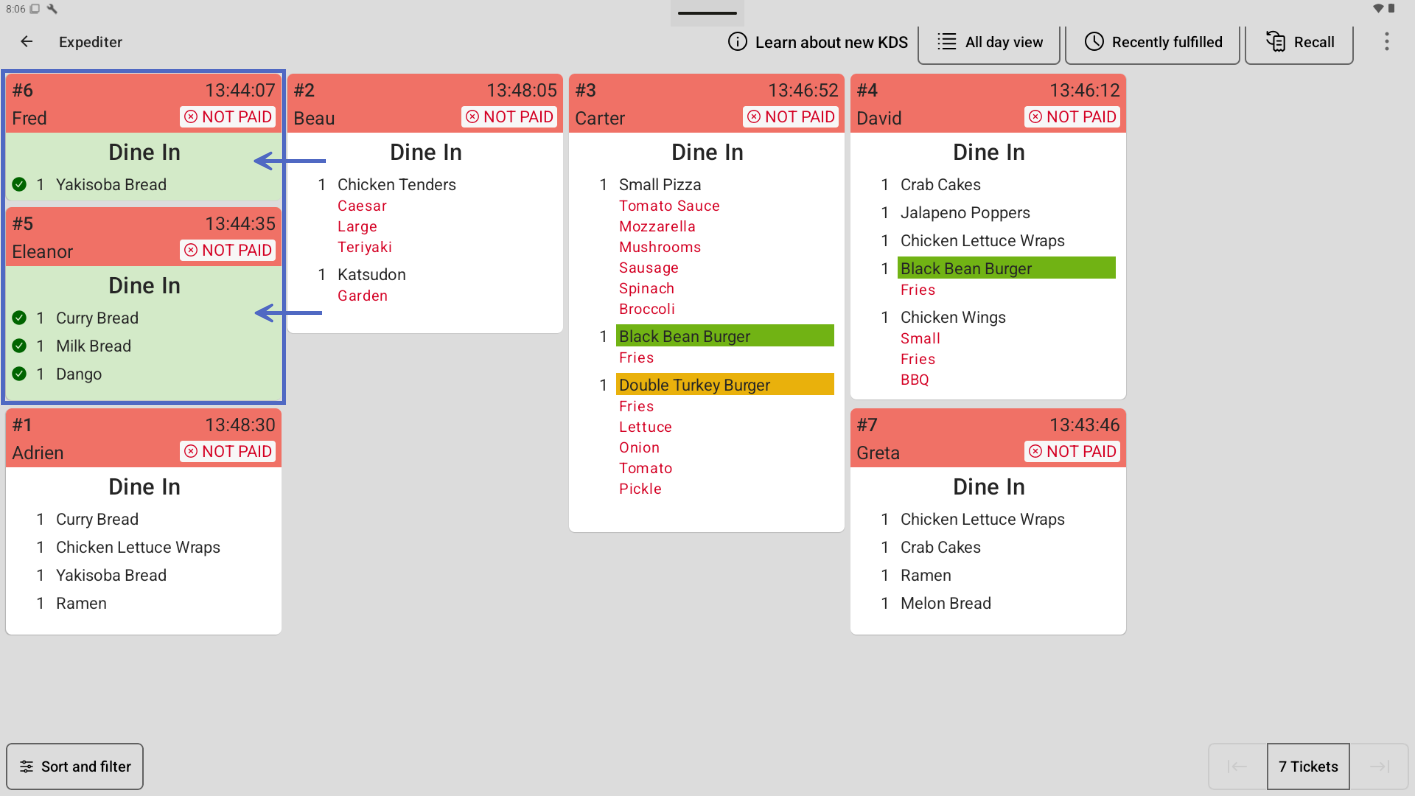
Task: Toggle the Dango checkmark on Eleanor's ticket
Action: 19,374
